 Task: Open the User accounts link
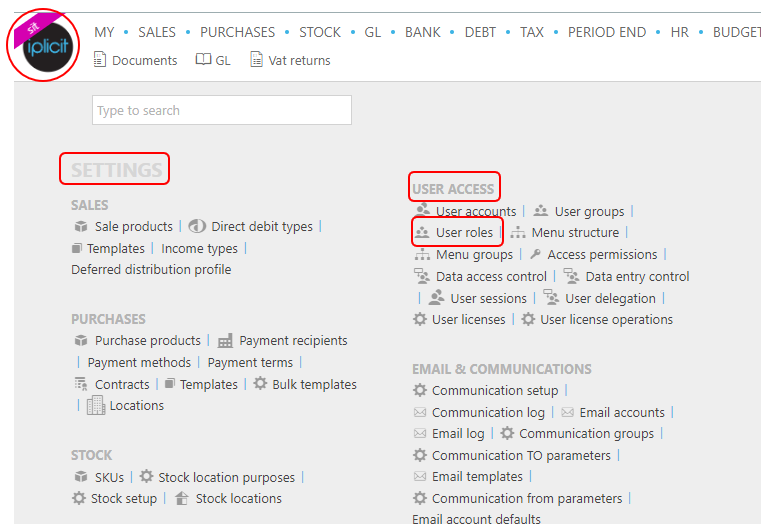(476, 212)
